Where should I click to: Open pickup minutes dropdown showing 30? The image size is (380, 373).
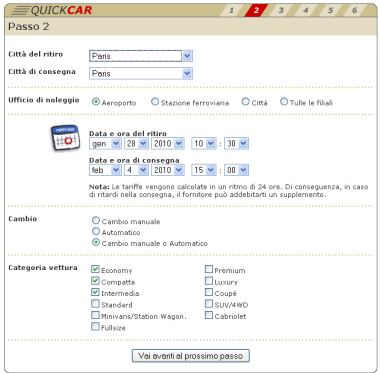236,144
